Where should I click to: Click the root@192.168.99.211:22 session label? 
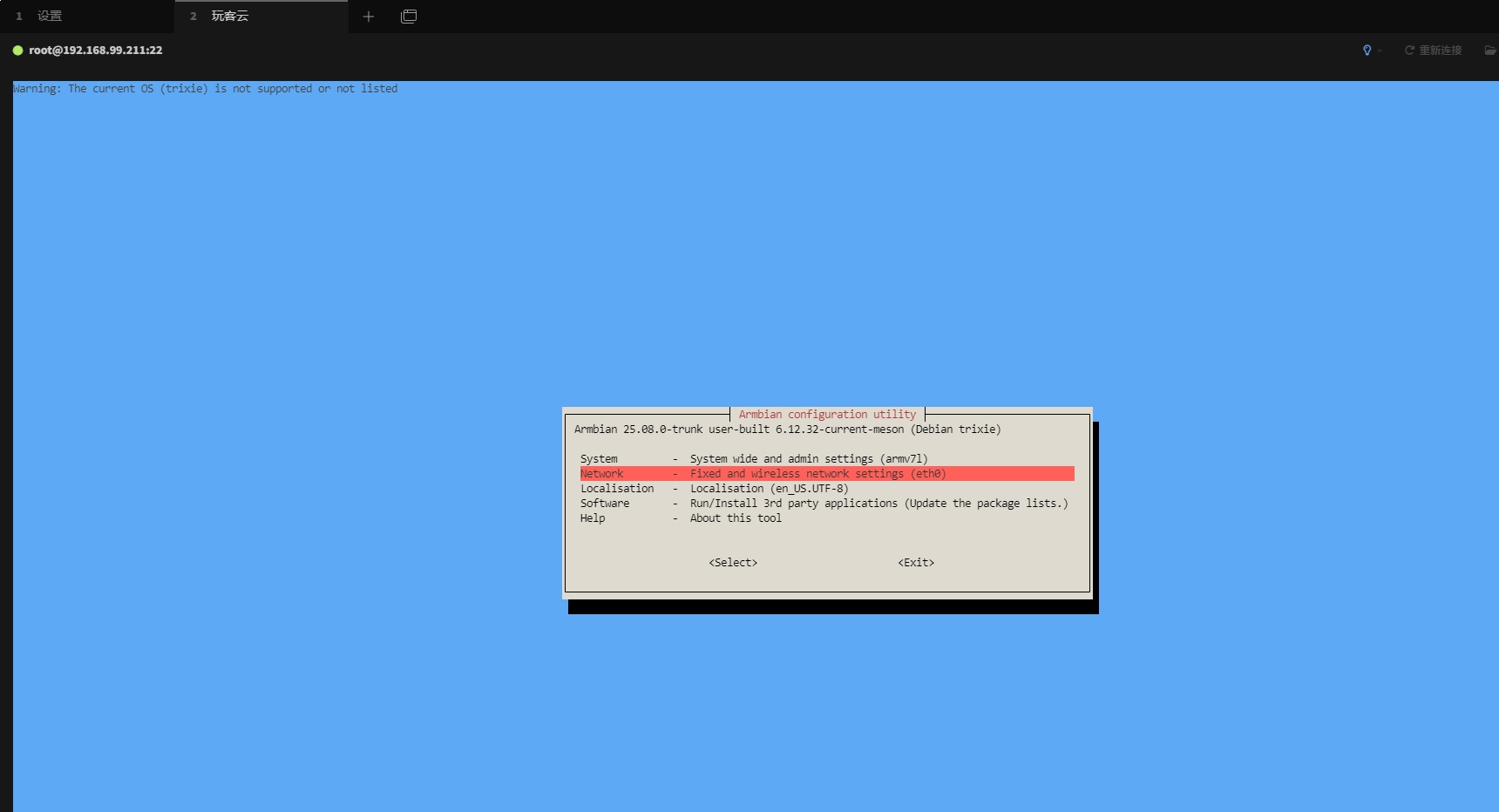click(x=96, y=51)
